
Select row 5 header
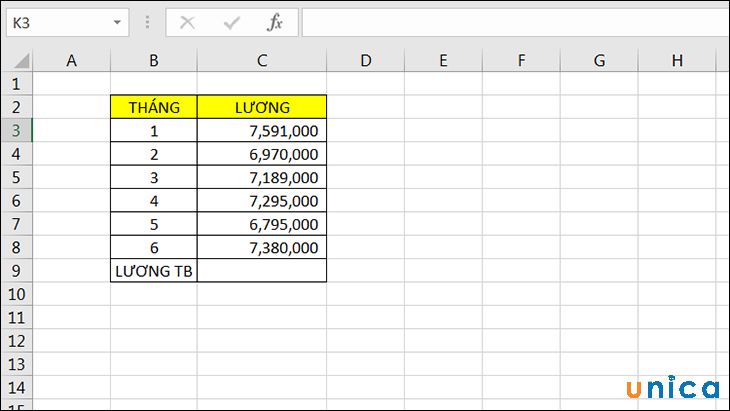pyautogui.click(x=17, y=177)
